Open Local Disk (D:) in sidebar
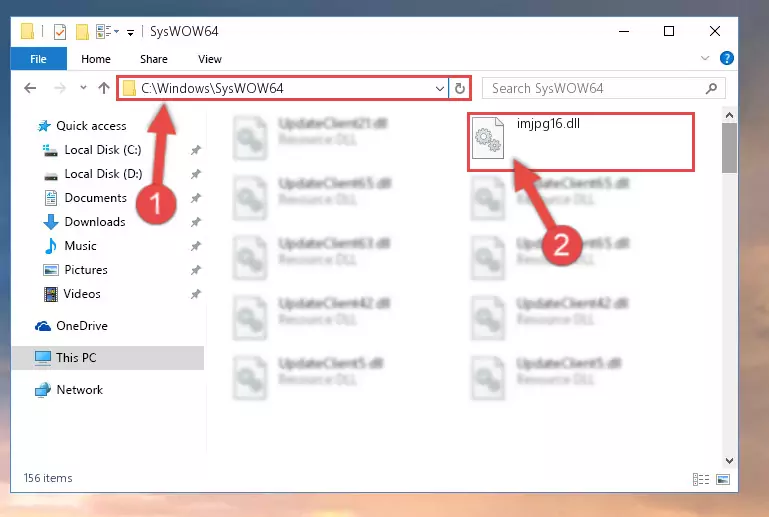The width and height of the screenshot is (769, 517). (x=103, y=174)
